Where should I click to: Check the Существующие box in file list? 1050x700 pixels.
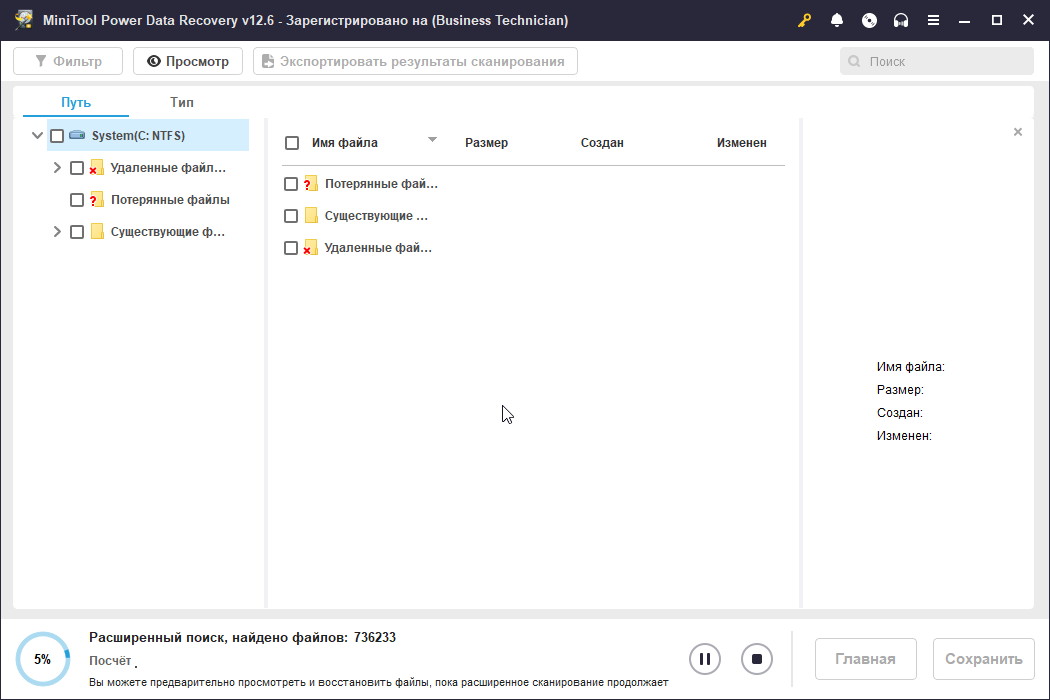pyautogui.click(x=291, y=216)
